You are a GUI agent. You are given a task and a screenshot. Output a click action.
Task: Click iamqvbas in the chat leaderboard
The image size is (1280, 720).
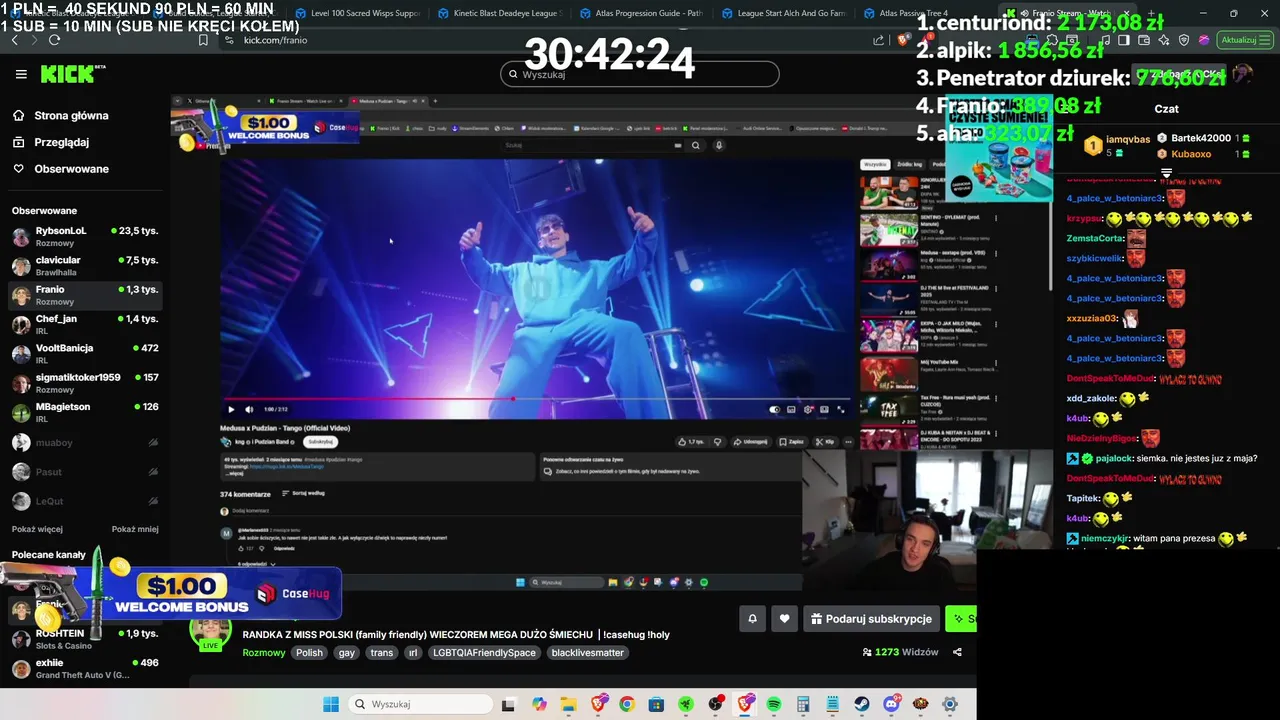[x=1127, y=140]
